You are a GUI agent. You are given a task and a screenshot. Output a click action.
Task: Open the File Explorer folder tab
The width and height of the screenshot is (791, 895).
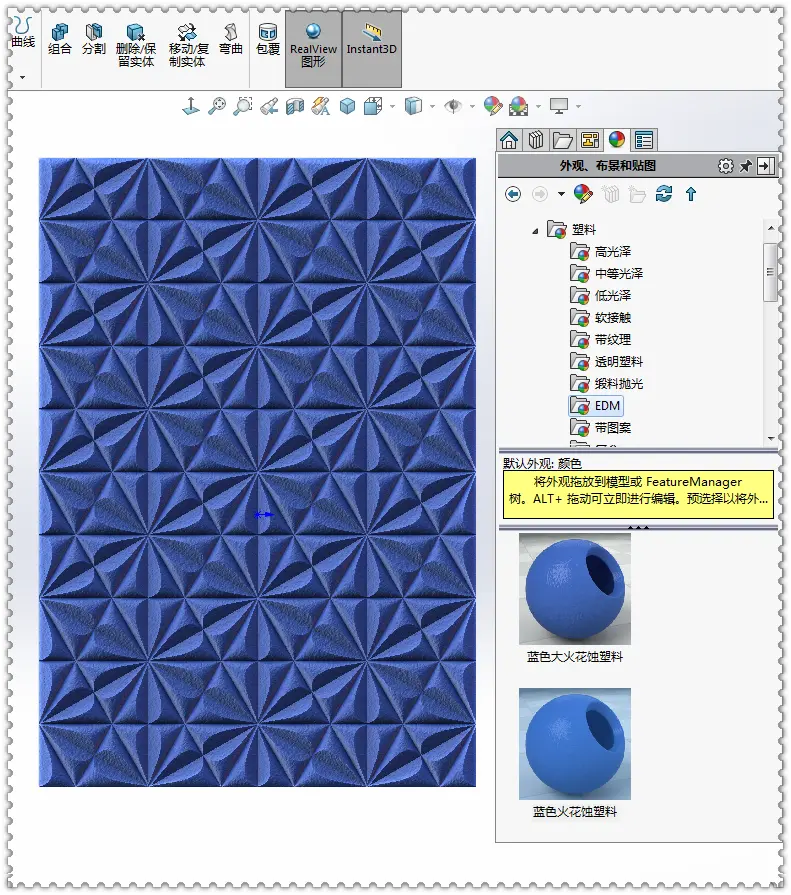[x=563, y=140]
